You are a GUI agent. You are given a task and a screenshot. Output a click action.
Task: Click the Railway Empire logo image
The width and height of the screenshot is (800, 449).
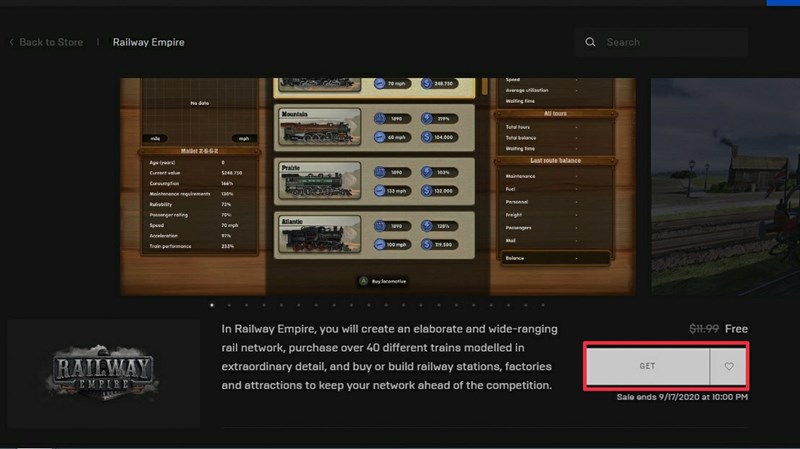point(104,373)
